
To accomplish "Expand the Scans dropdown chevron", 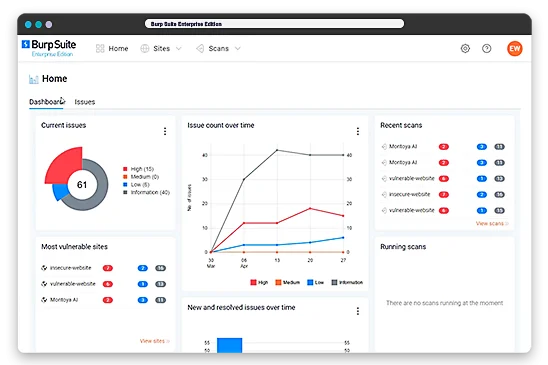I will [x=238, y=49].
